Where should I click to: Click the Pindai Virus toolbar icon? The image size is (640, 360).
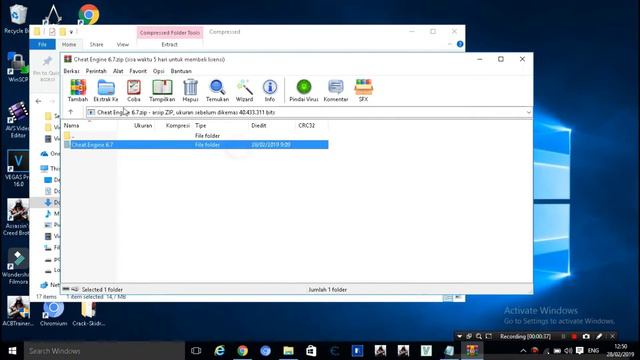(x=304, y=91)
